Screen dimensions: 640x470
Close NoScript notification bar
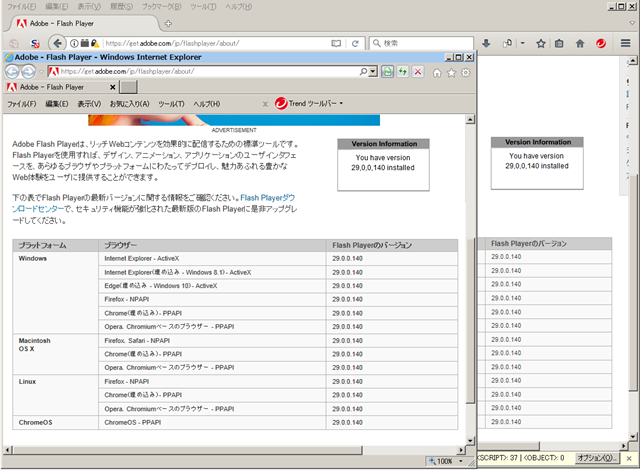[x=629, y=458]
